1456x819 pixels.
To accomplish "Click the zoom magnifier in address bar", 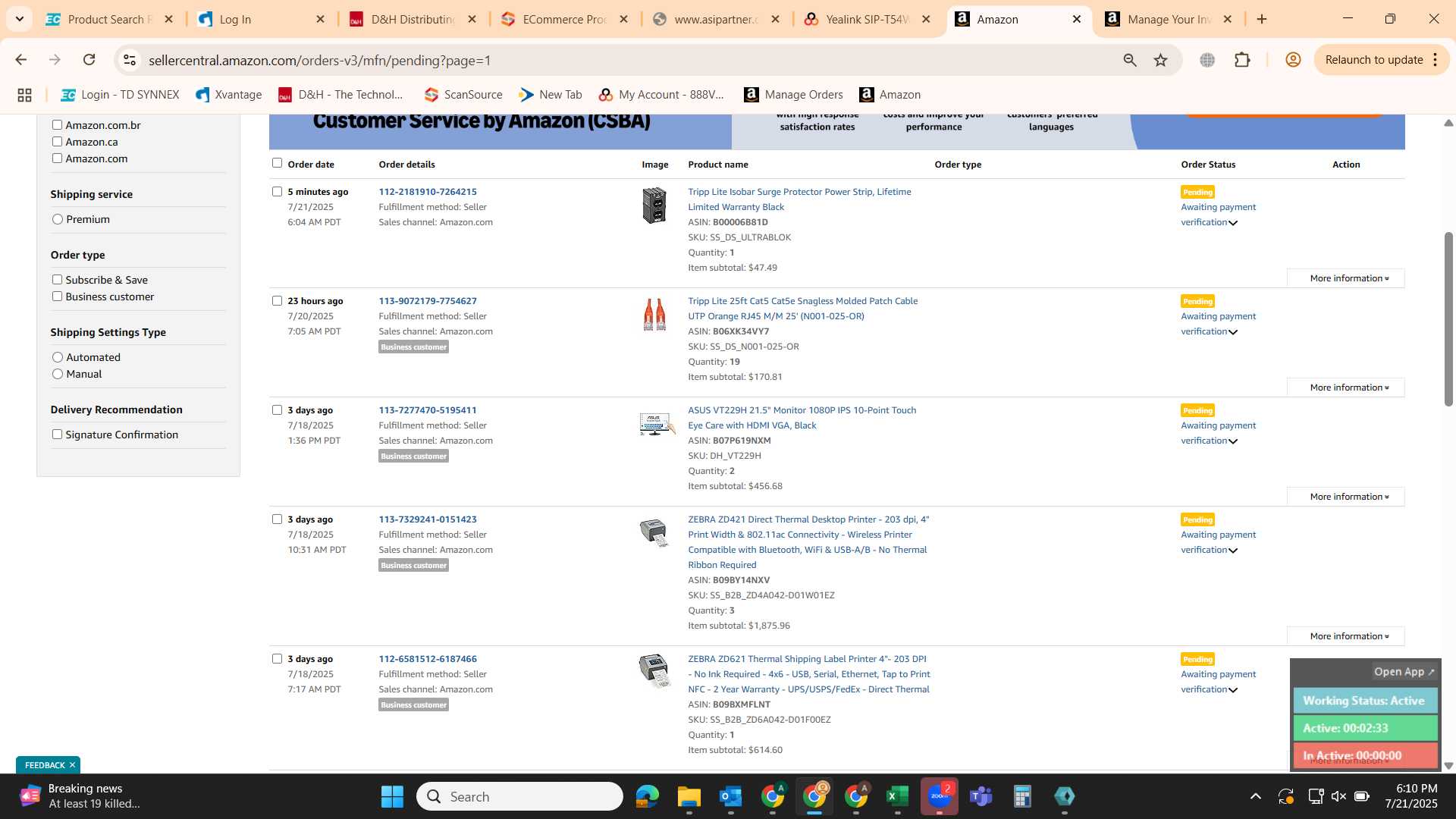I will click(1130, 60).
